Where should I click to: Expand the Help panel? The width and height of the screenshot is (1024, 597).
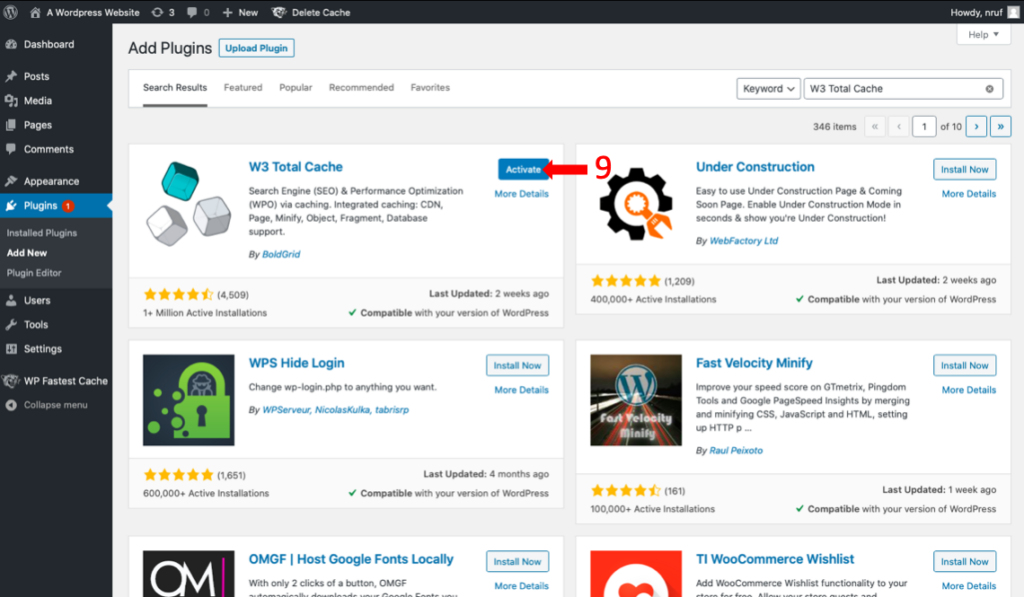982,33
